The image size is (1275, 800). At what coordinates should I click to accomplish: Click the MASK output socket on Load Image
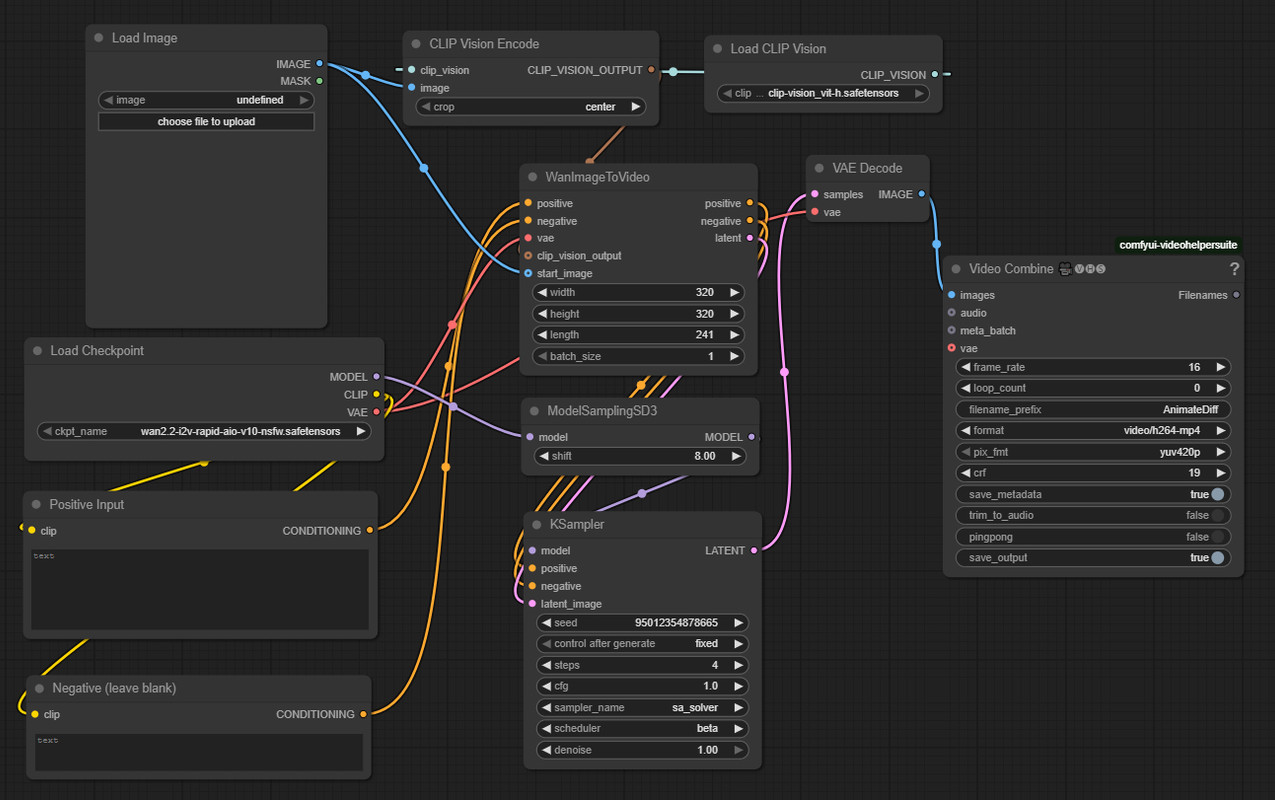click(320, 81)
